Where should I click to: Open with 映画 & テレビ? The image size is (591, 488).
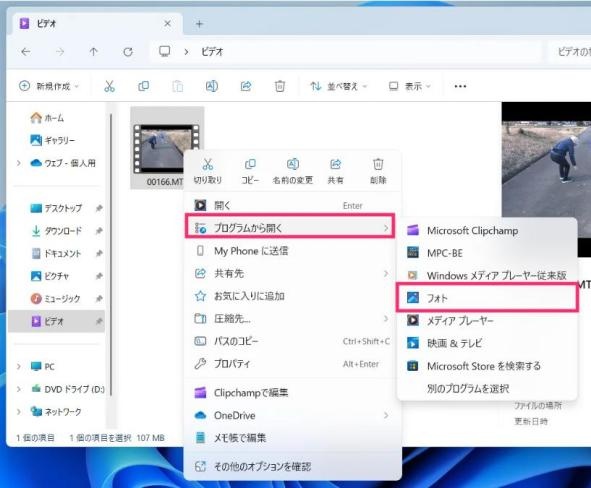pyautogui.click(x=487, y=343)
